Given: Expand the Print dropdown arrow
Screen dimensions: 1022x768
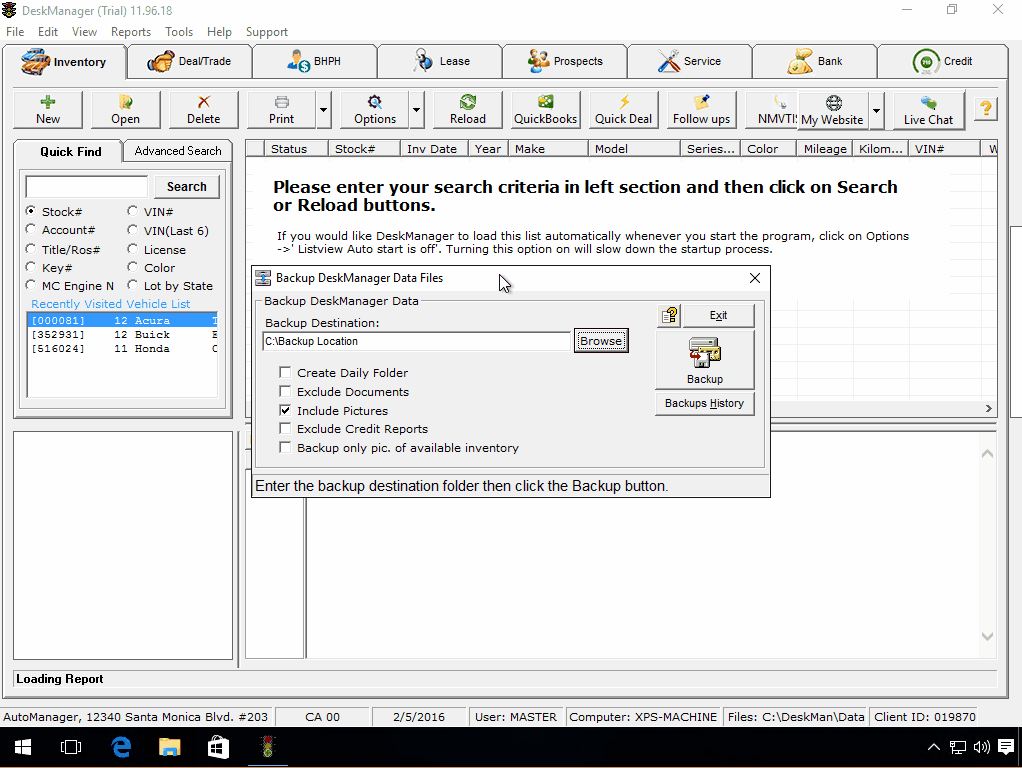Looking at the screenshot, I should (x=323, y=110).
